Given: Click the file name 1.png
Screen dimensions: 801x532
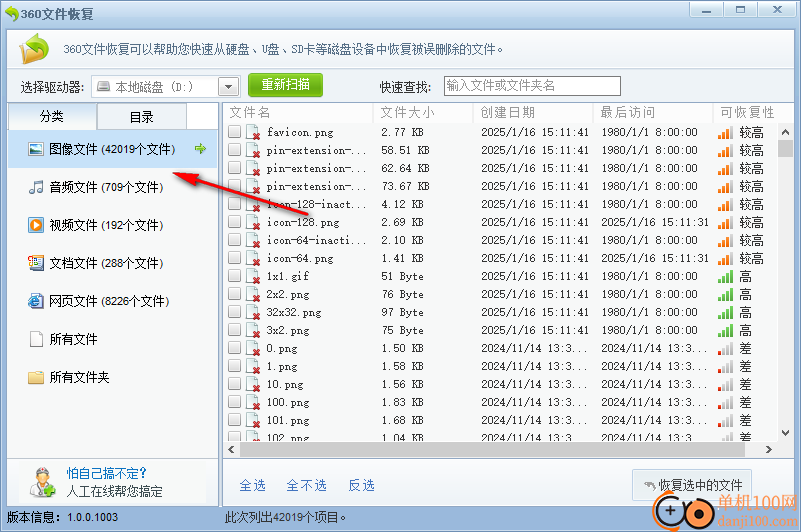Looking at the screenshot, I should [282, 366].
